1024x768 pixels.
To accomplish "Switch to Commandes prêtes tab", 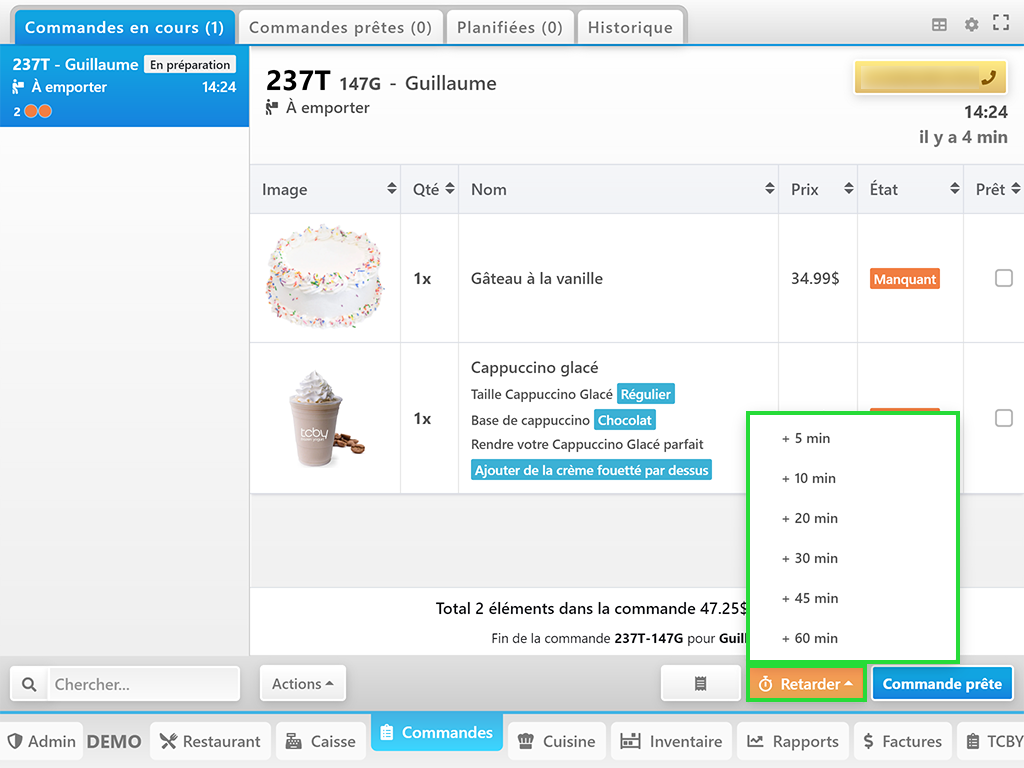I will pos(340,27).
